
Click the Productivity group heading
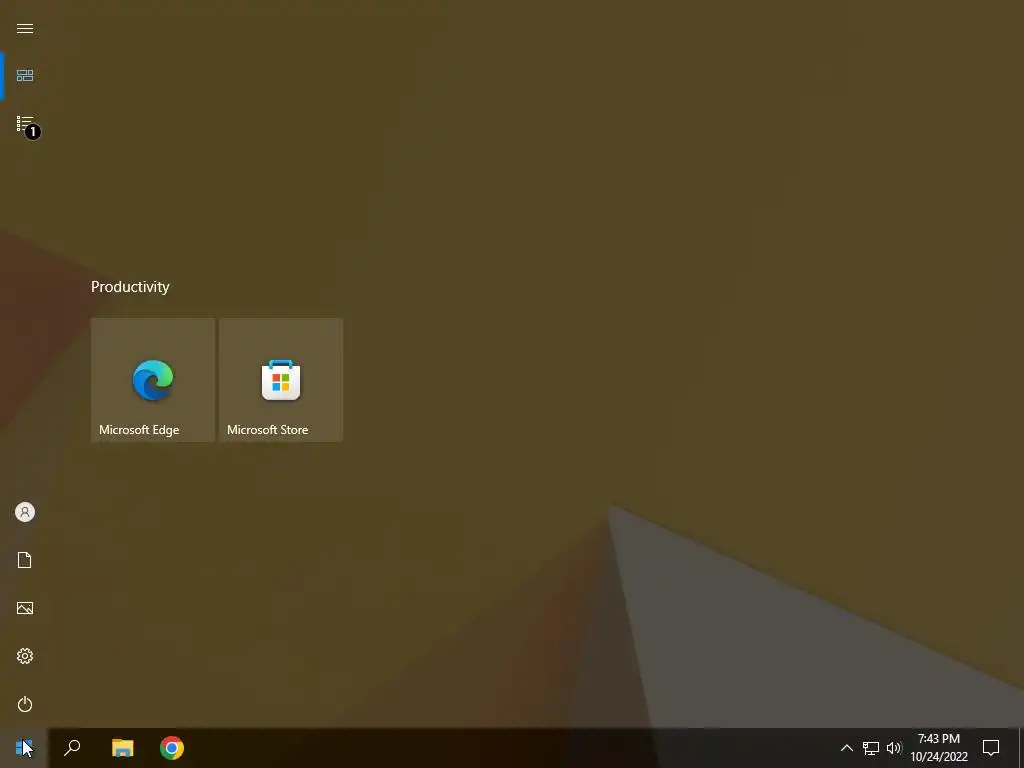pyautogui.click(x=130, y=287)
